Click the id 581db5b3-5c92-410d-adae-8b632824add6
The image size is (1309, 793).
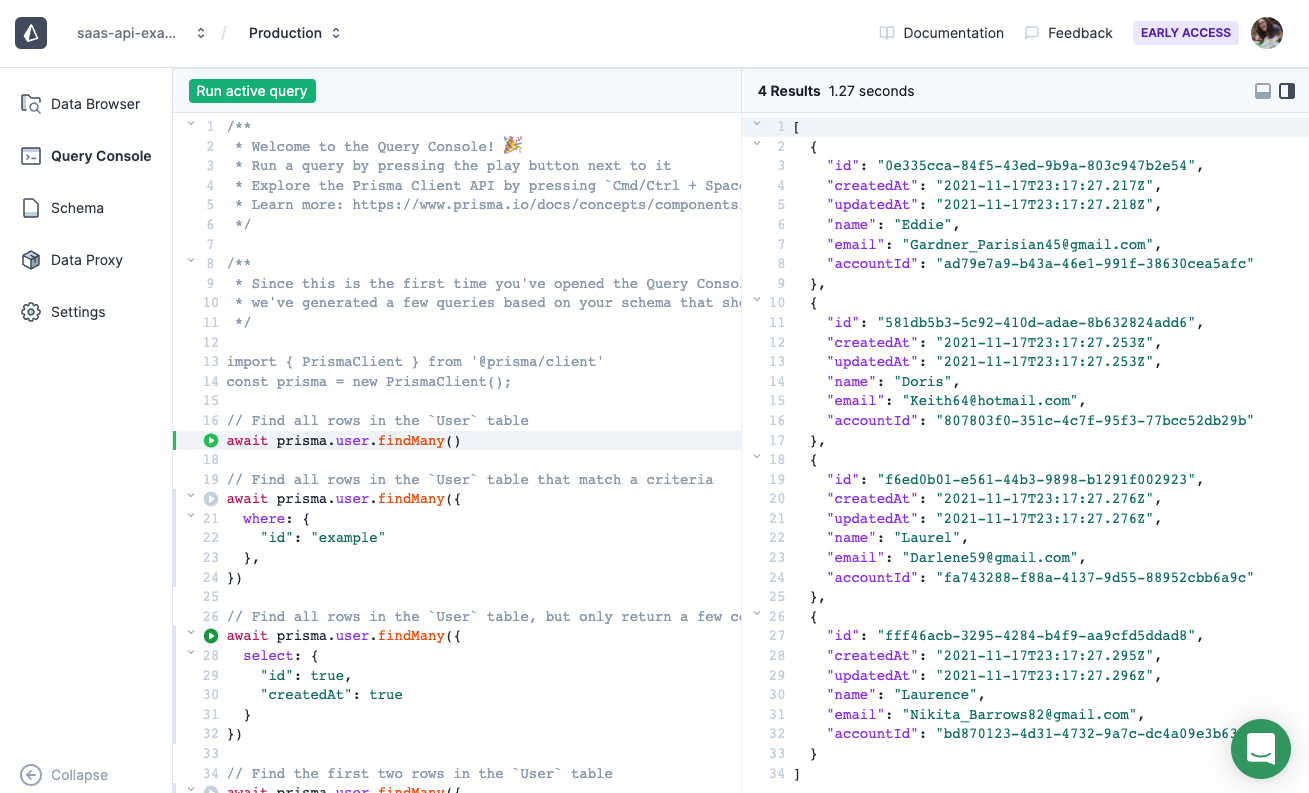1035,323
